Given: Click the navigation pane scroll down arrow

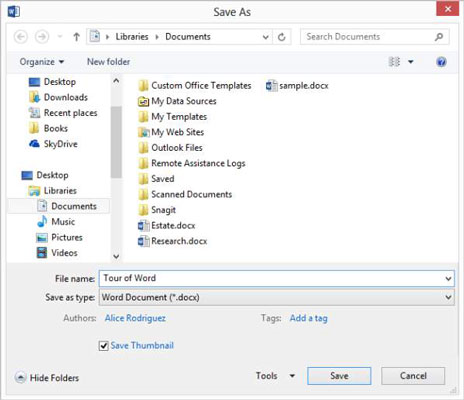Looking at the screenshot, I should 116,256.
